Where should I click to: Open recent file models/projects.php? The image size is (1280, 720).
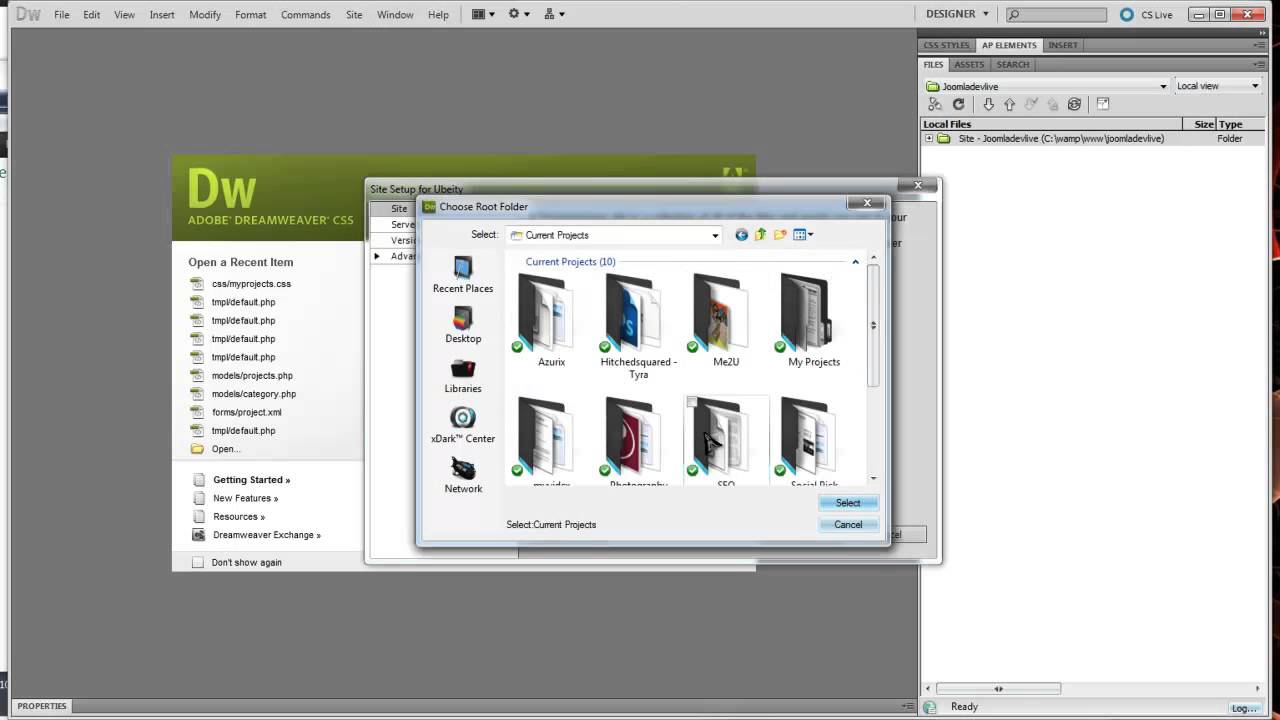[x=252, y=376]
